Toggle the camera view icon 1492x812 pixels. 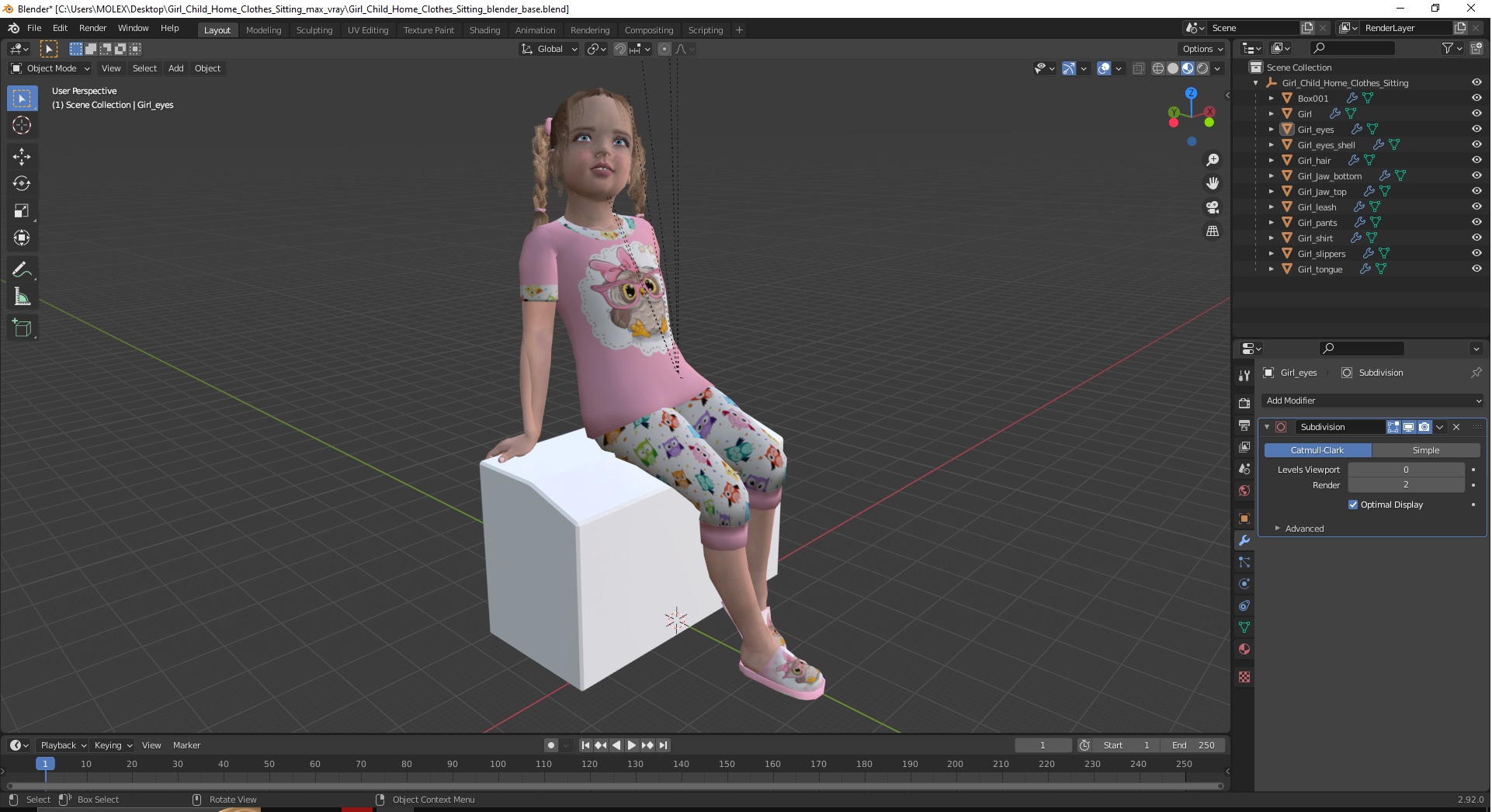pyautogui.click(x=1212, y=208)
